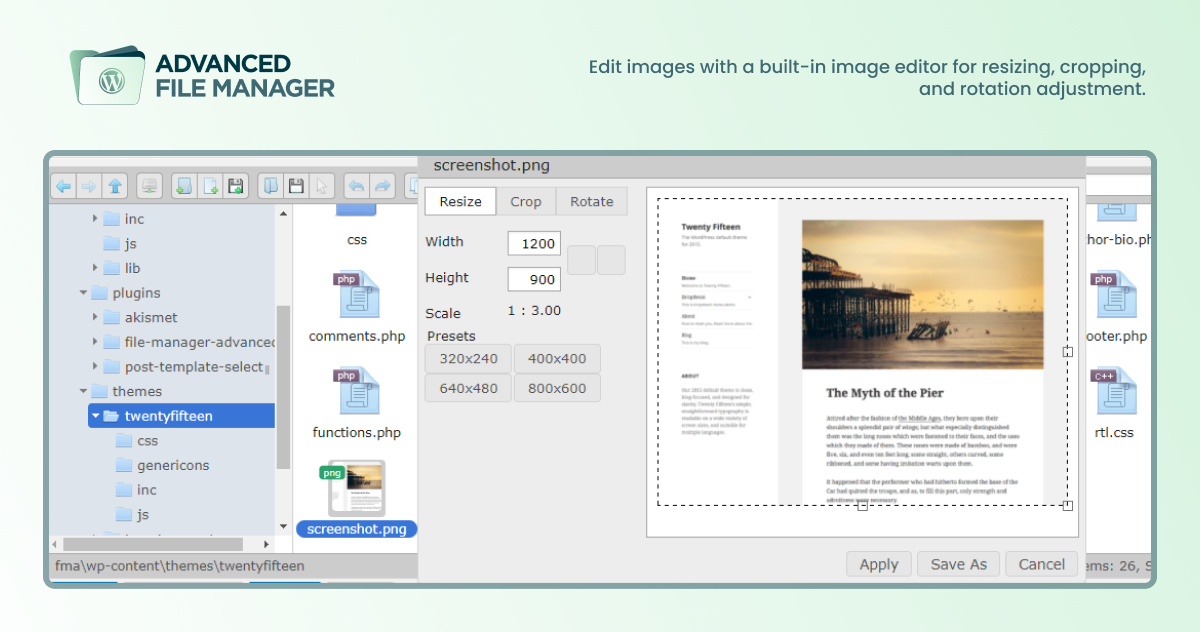This screenshot has width=1200, height=632.
Task: Expand the file-manager-advanced folder arrow
Action: click(95, 342)
